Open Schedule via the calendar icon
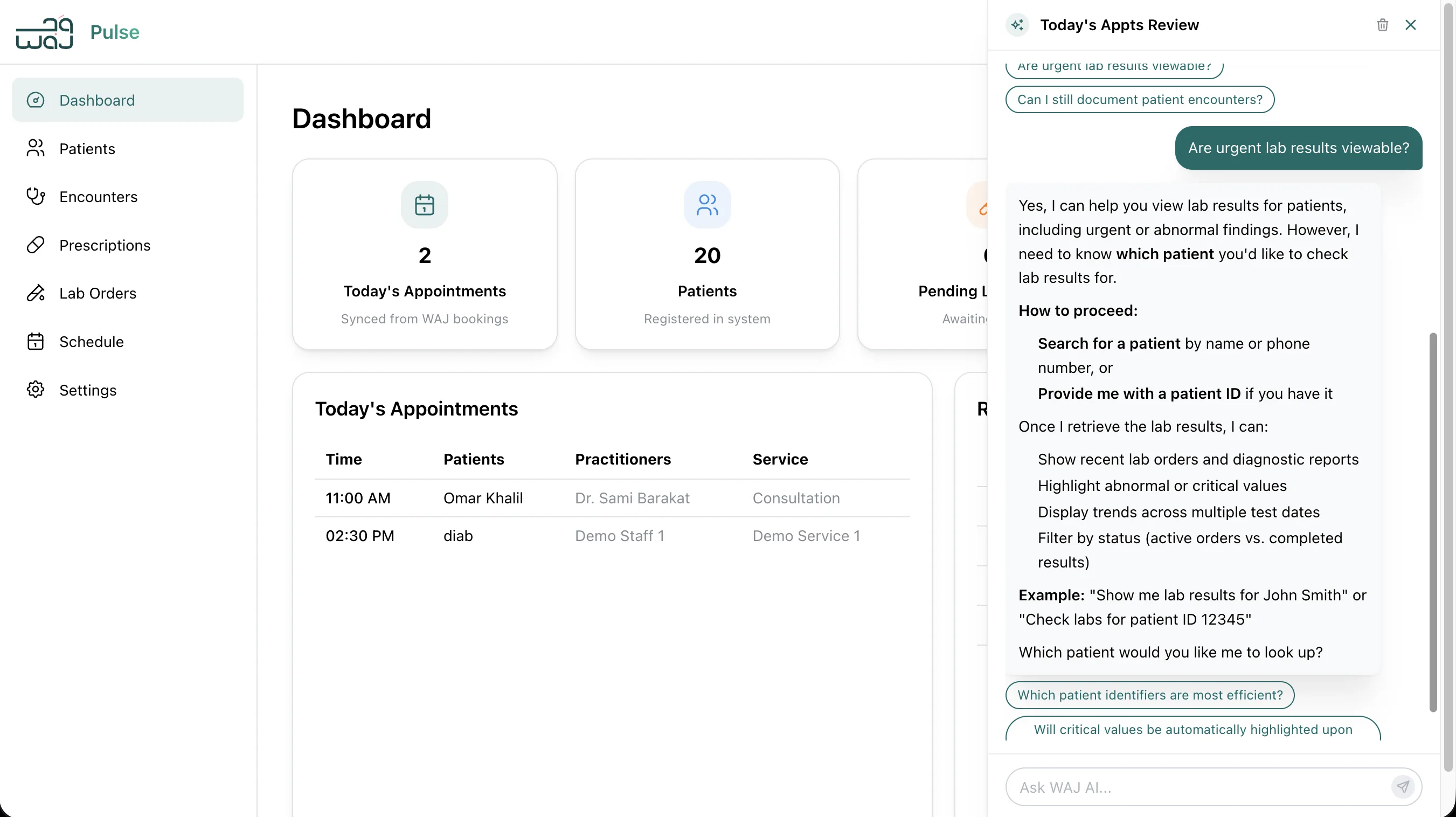This screenshot has width=1456, height=817. click(35, 341)
